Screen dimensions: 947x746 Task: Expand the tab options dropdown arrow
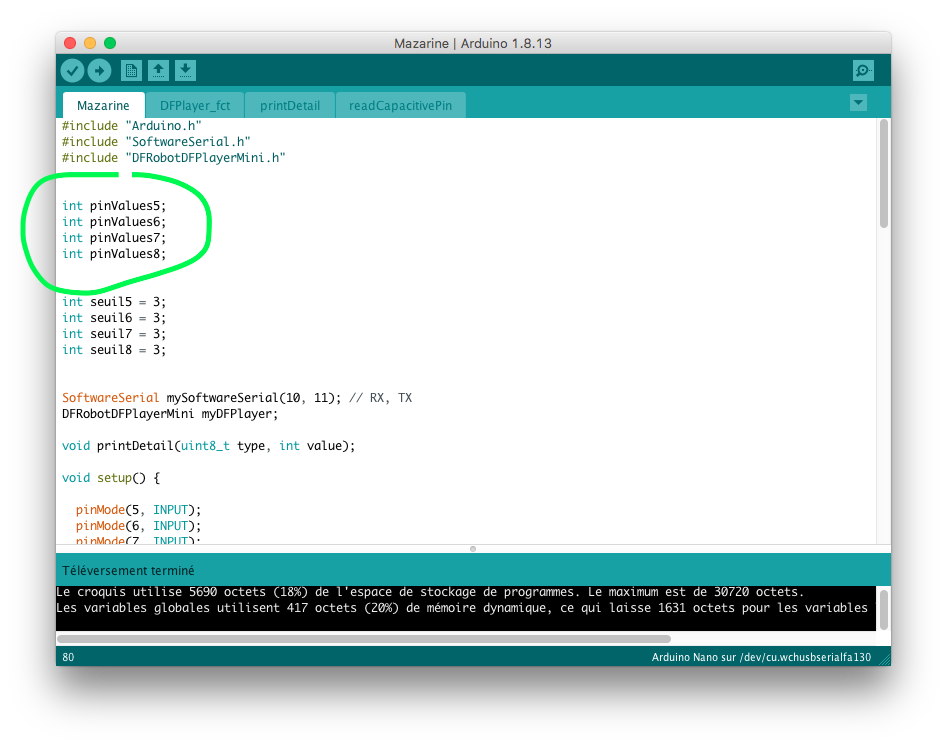858,103
